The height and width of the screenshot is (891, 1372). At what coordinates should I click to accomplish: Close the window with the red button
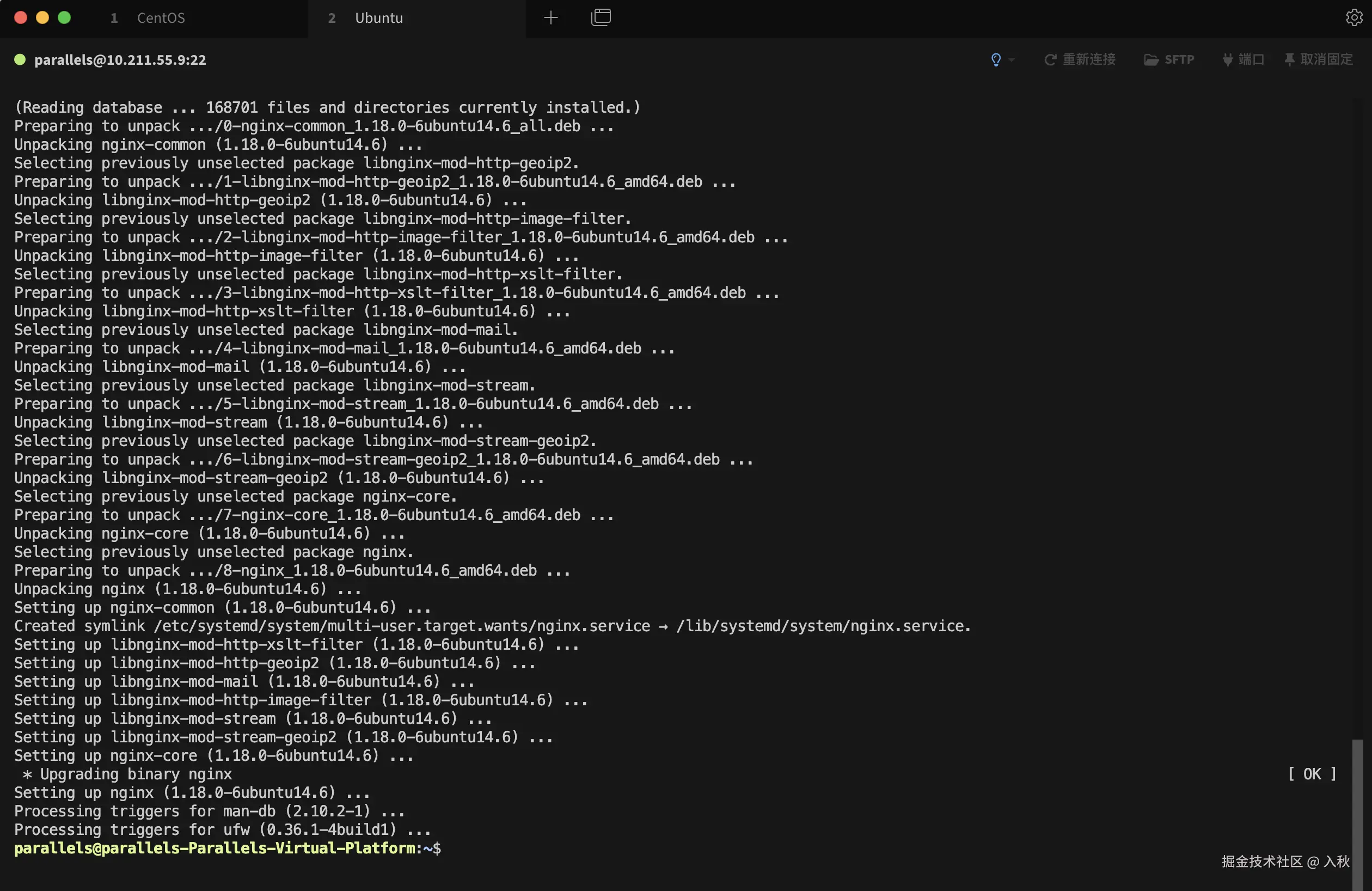tap(21, 18)
